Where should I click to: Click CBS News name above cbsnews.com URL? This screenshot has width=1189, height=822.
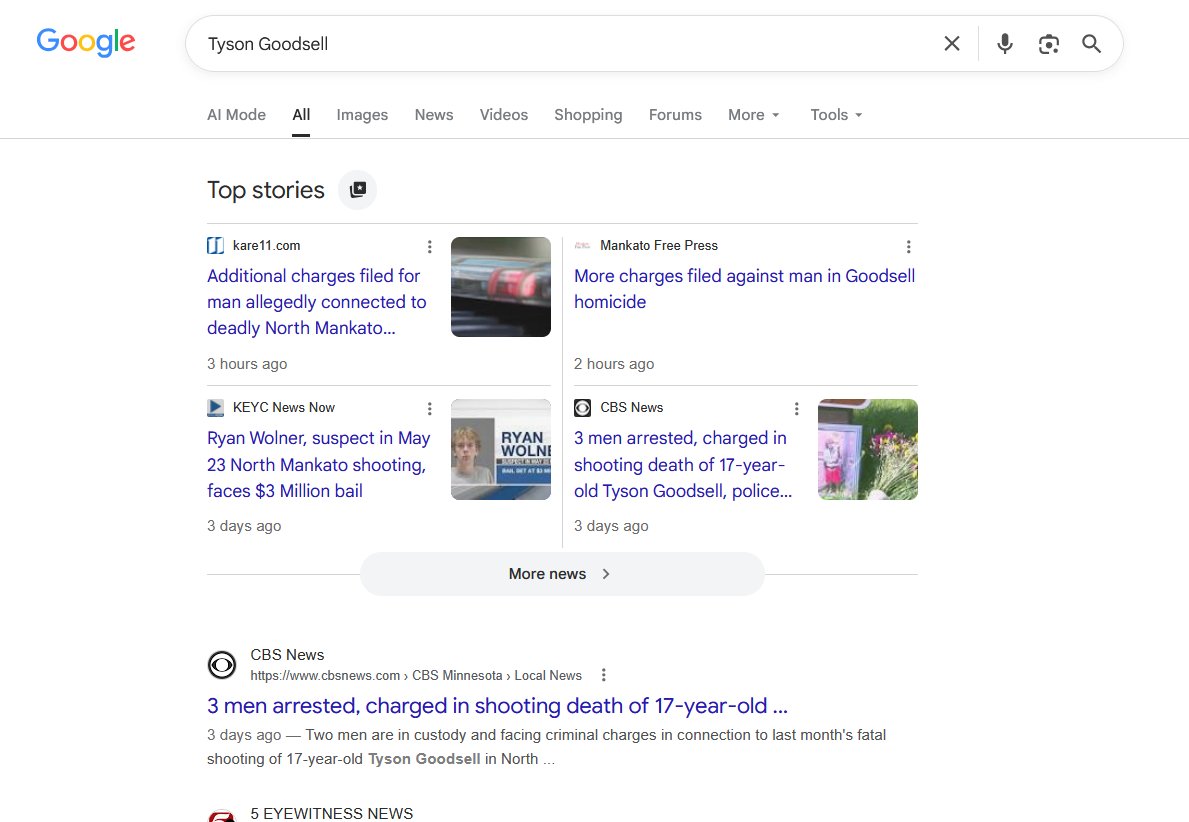click(x=287, y=654)
